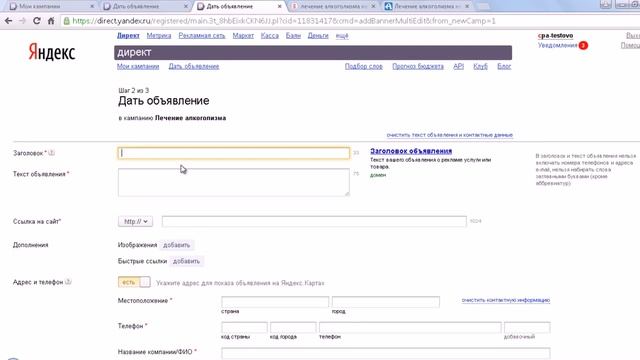Close the active Дать объявление tab

point(280,7)
